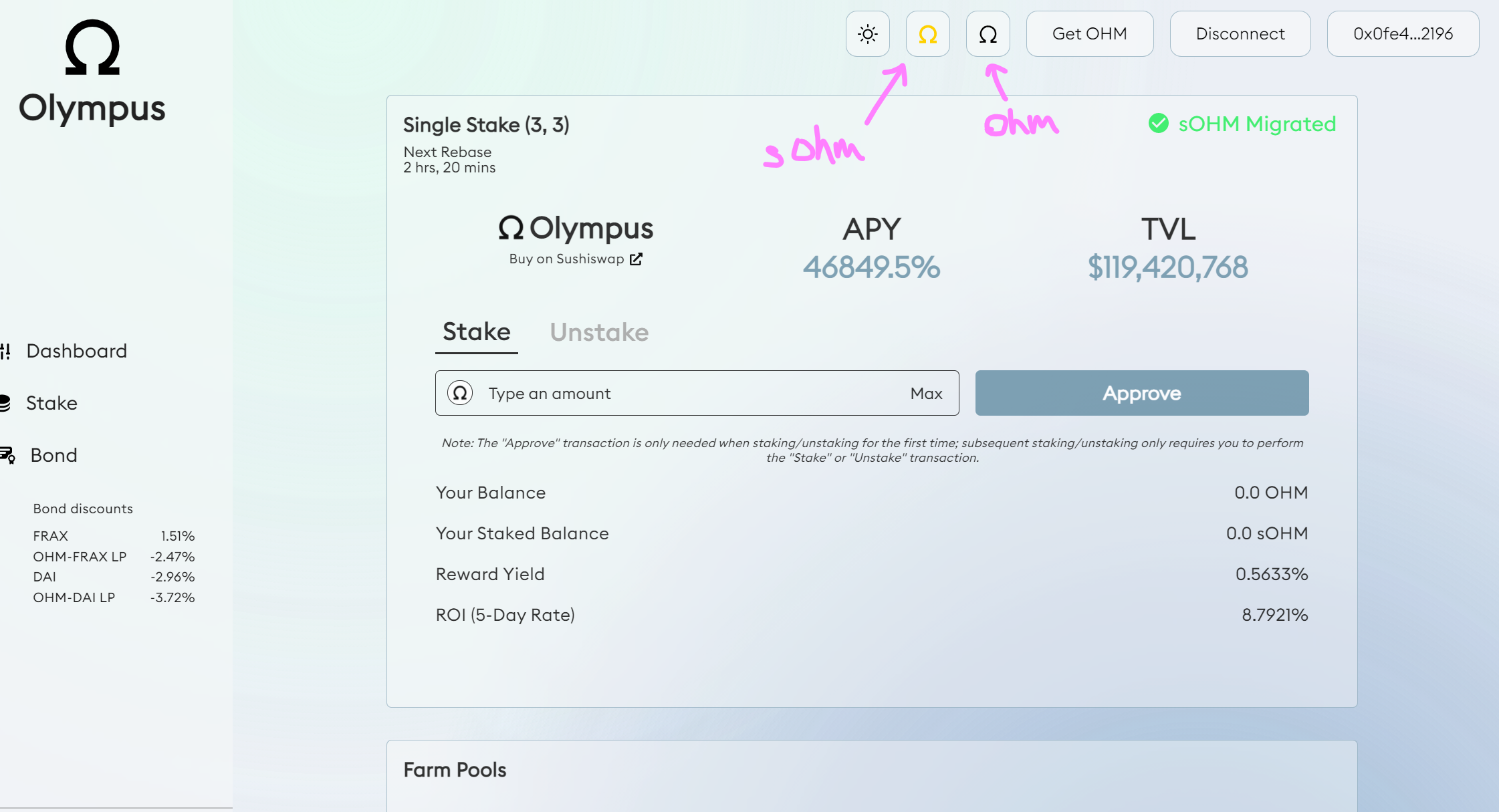The image size is (1499, 812).
Task: Click the Get OHM button
Action: (1090, 33)
